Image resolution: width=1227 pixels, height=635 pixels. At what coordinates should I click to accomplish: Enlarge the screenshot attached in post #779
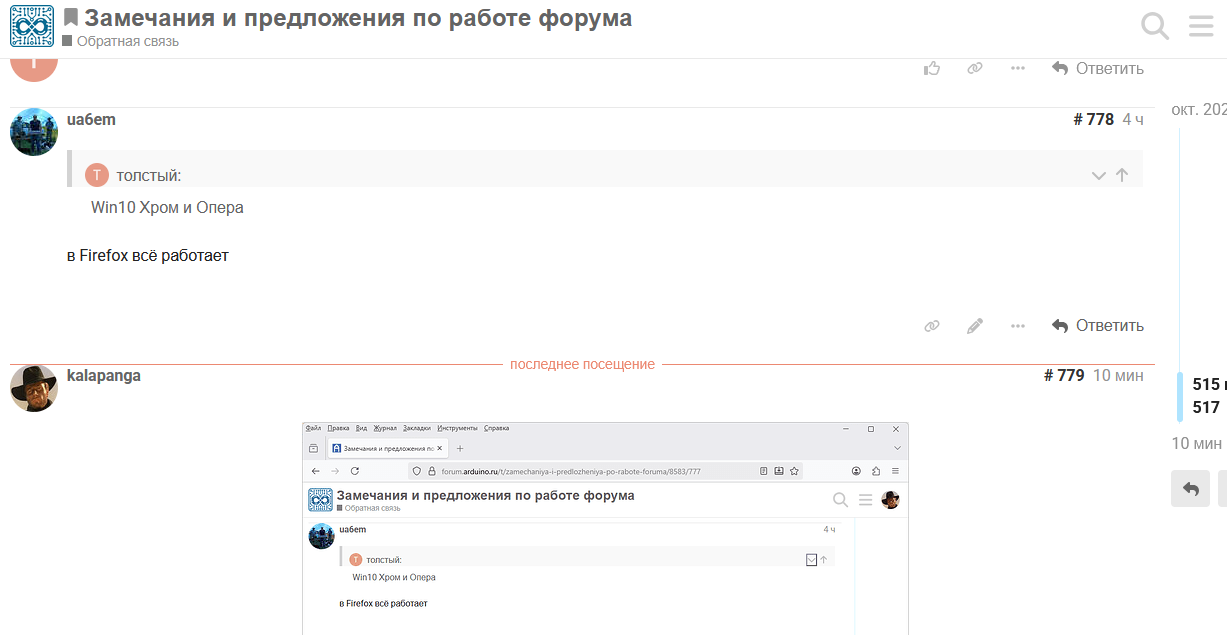tap(605, 528)
